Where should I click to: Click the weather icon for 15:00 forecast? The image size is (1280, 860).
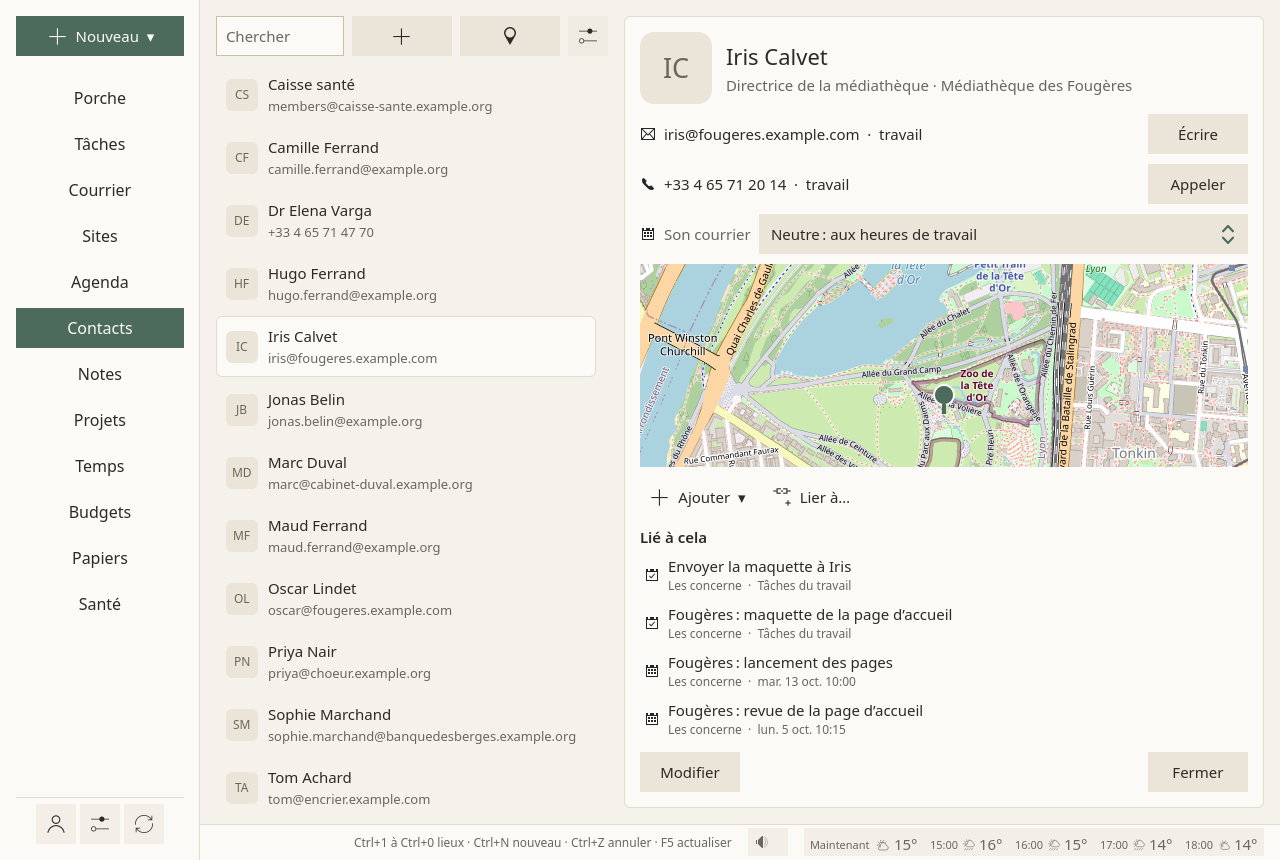pyautogui.click(x=970, y=845)
